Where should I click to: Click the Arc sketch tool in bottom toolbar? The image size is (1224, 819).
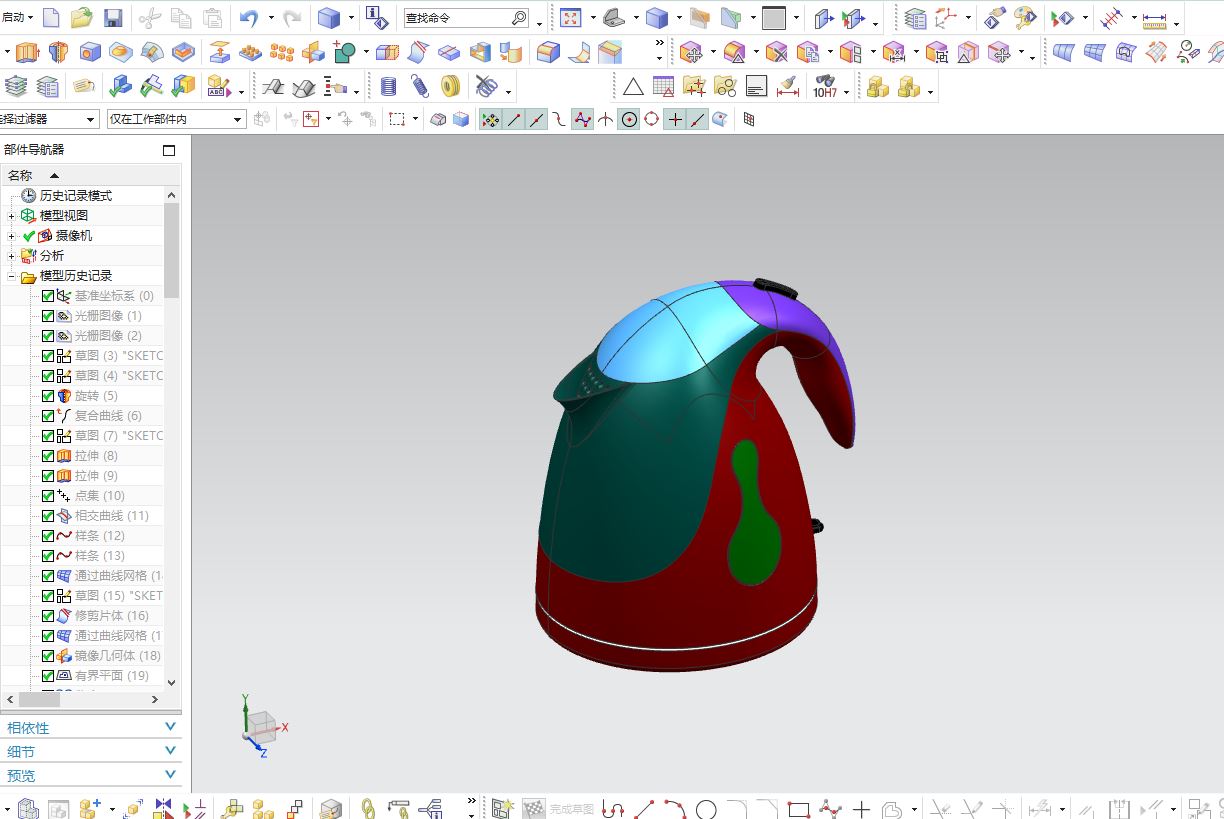[675, 808]
